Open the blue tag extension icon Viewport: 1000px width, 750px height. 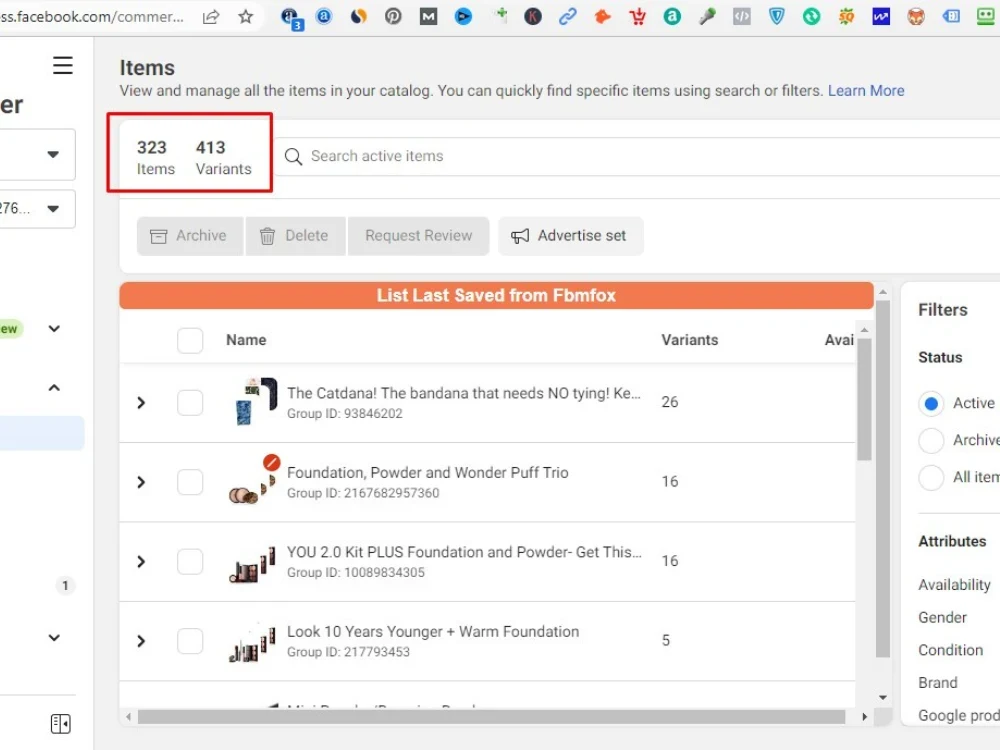click(951, 16)
